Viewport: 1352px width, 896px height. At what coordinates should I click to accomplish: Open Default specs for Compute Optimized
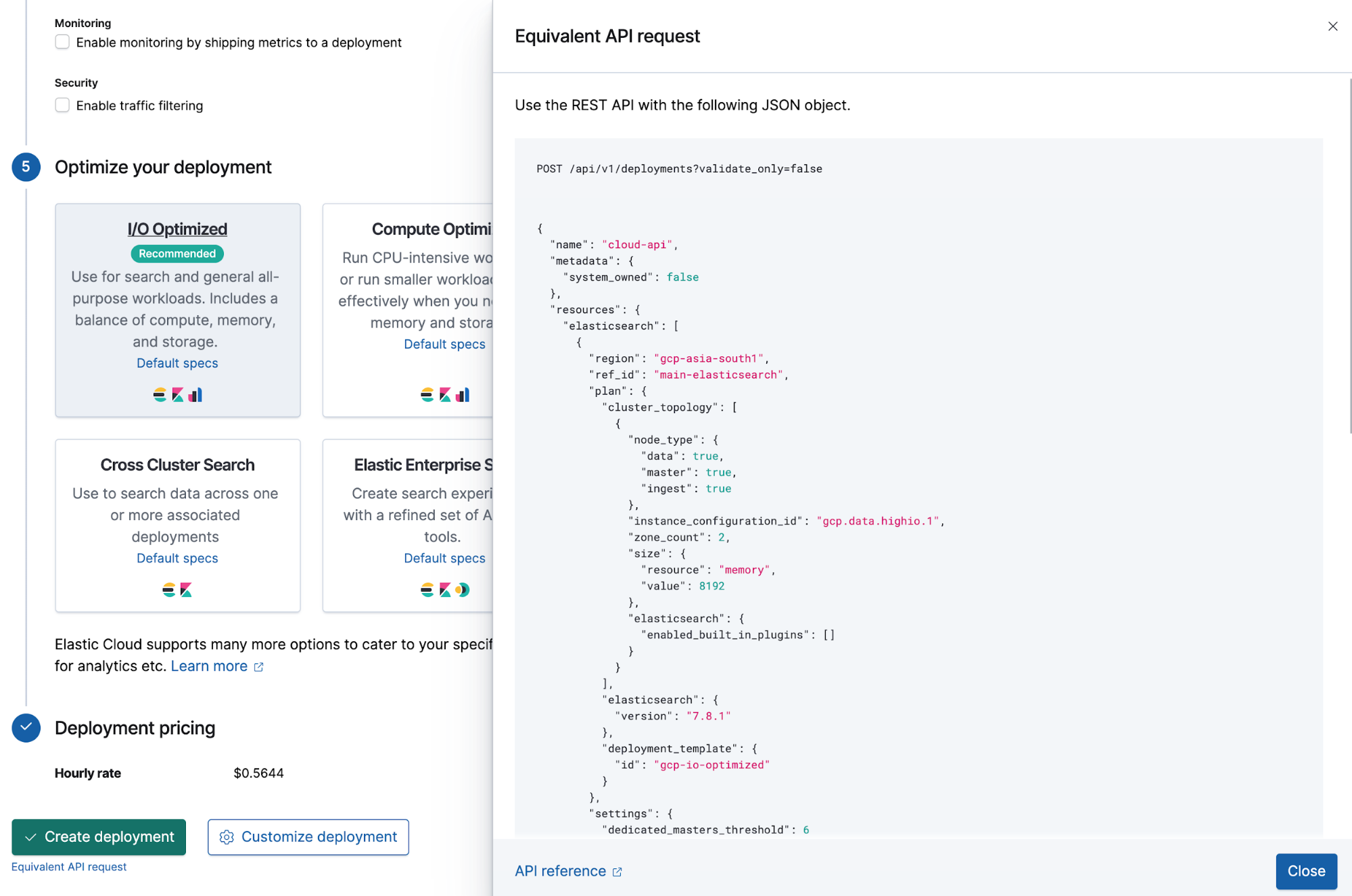point(444,344)
